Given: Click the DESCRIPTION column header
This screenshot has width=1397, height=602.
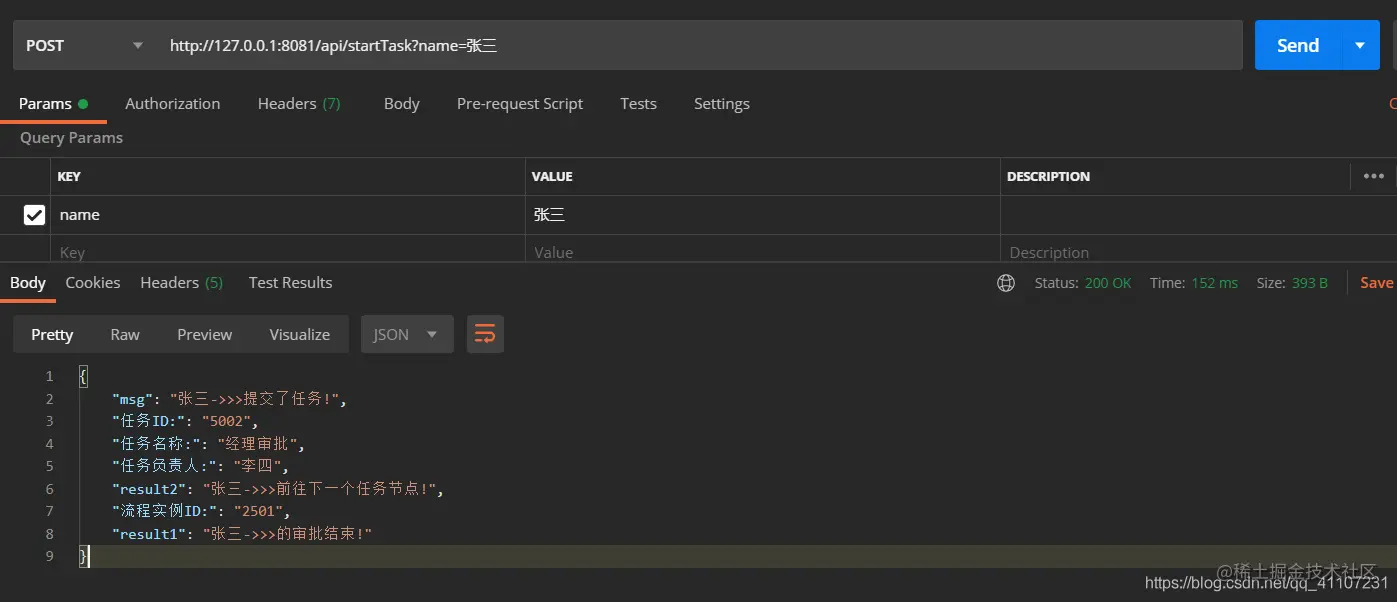Looking at the screenshot, I should pos(1048,176).
